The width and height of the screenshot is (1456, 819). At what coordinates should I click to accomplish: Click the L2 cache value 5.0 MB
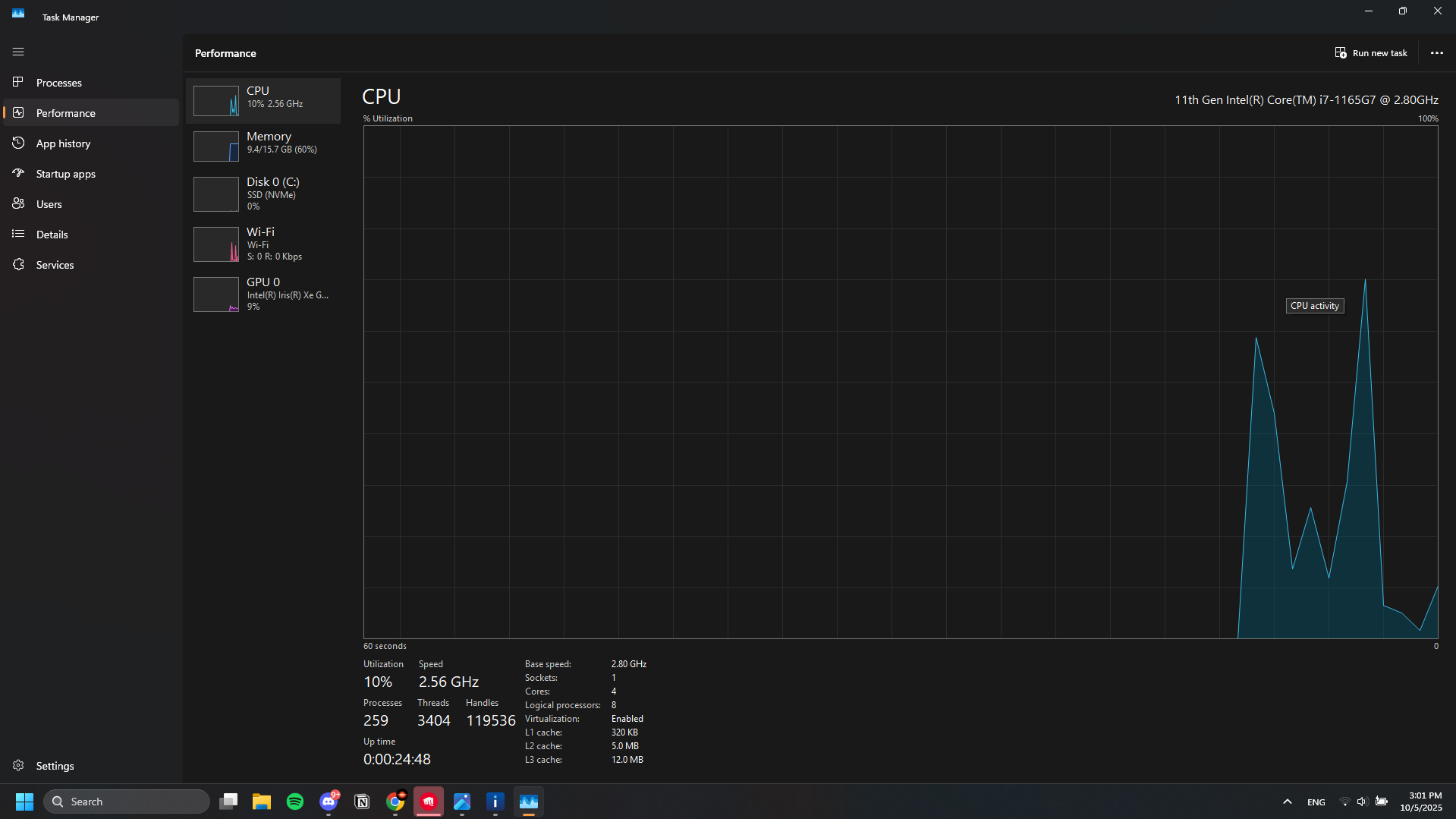click(625, 746)
